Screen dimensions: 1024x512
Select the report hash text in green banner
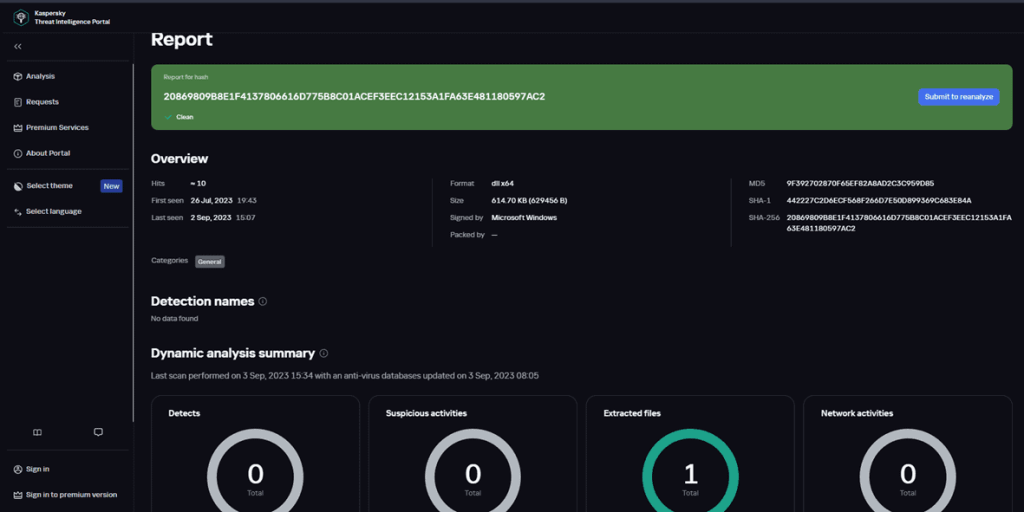pos(354,97)
